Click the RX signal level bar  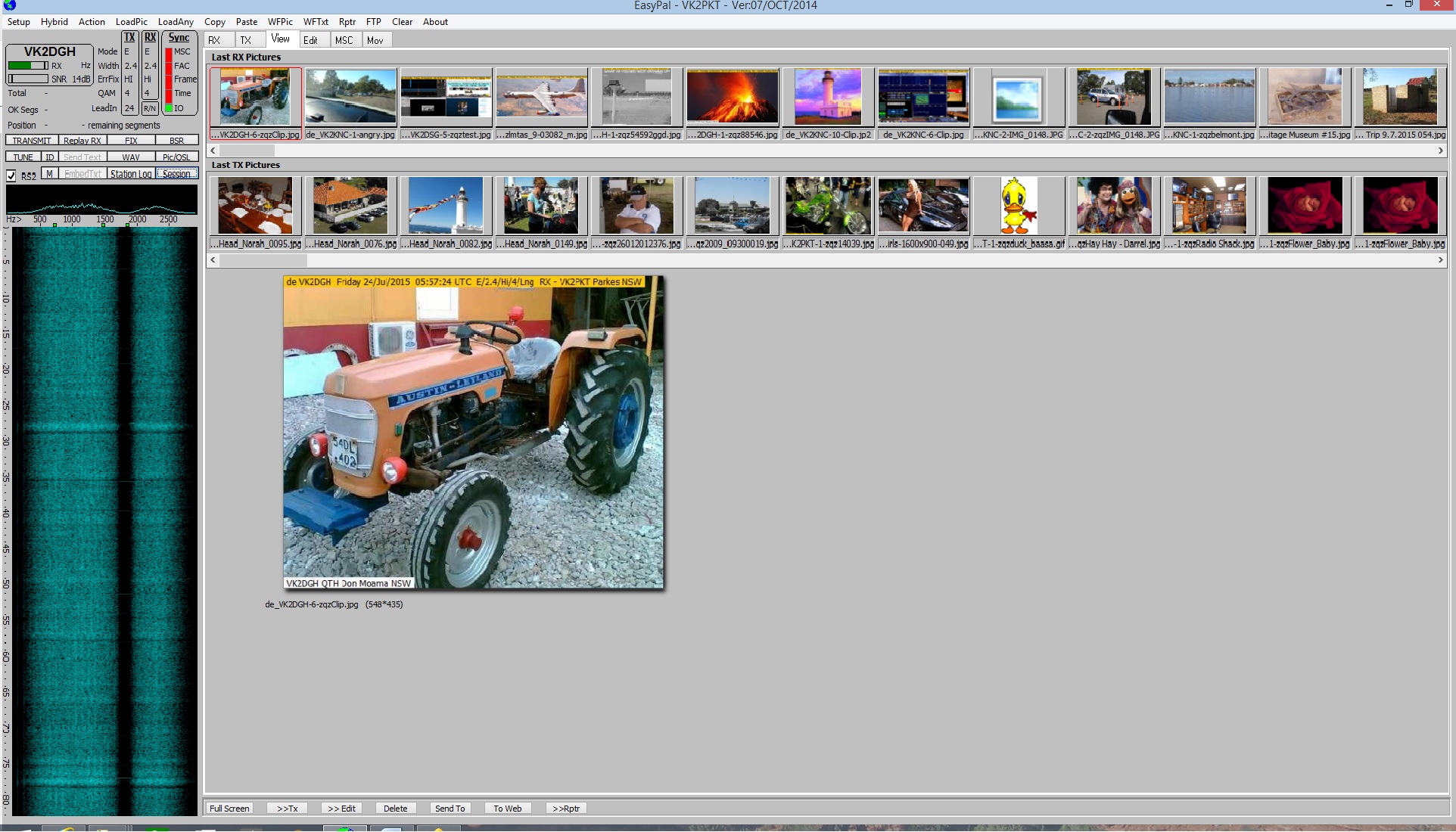27,66
